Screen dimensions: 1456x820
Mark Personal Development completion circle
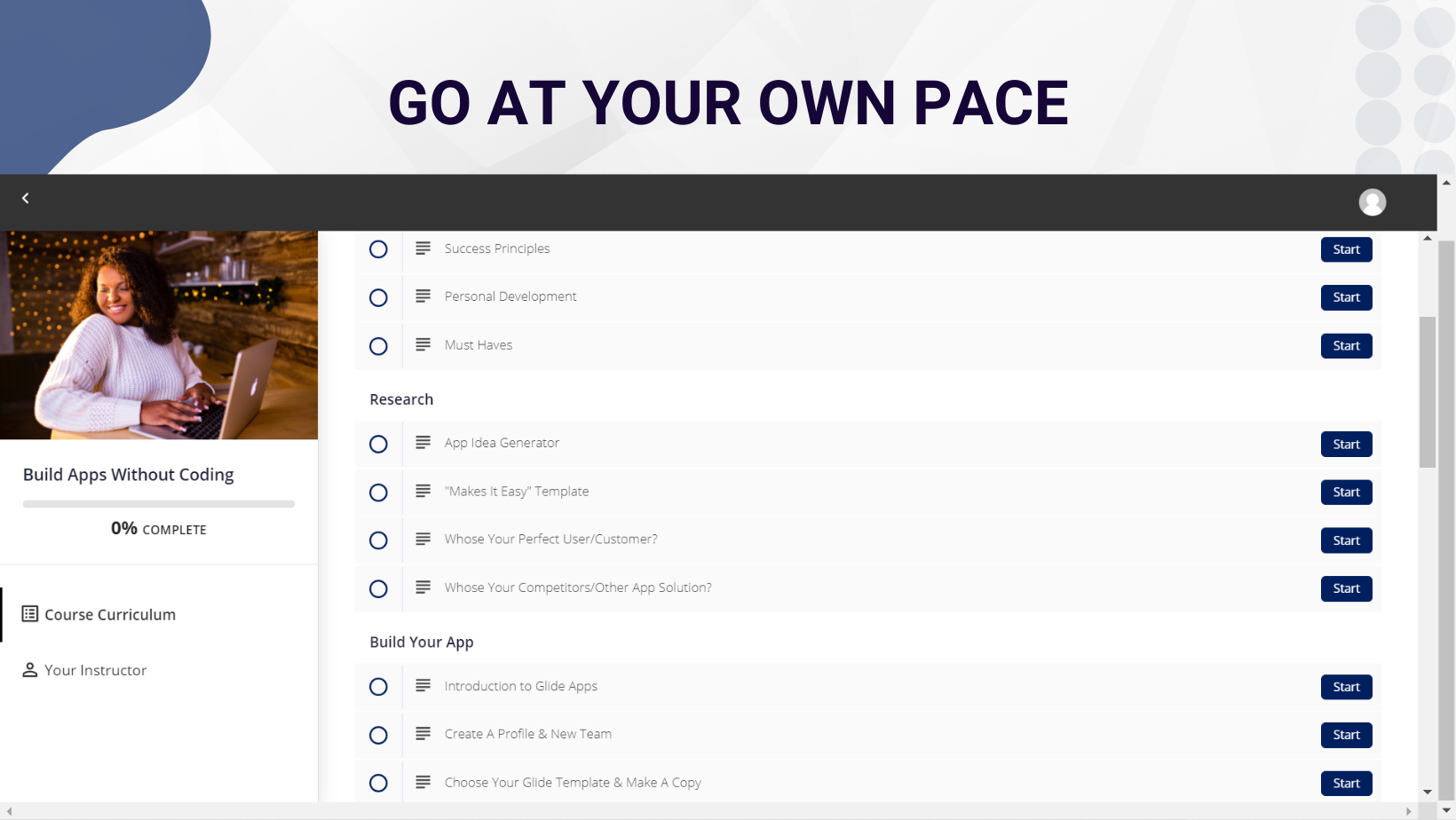point(378,297)
